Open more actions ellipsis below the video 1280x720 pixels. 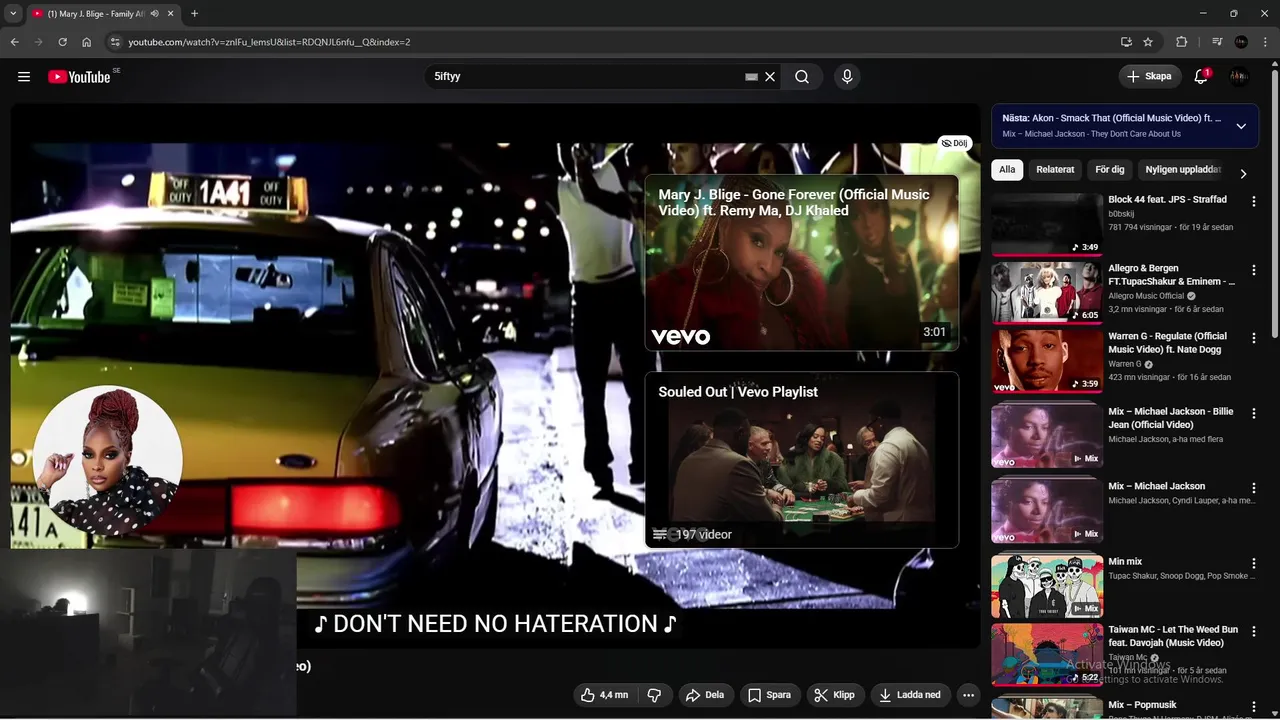coord(968,695)
